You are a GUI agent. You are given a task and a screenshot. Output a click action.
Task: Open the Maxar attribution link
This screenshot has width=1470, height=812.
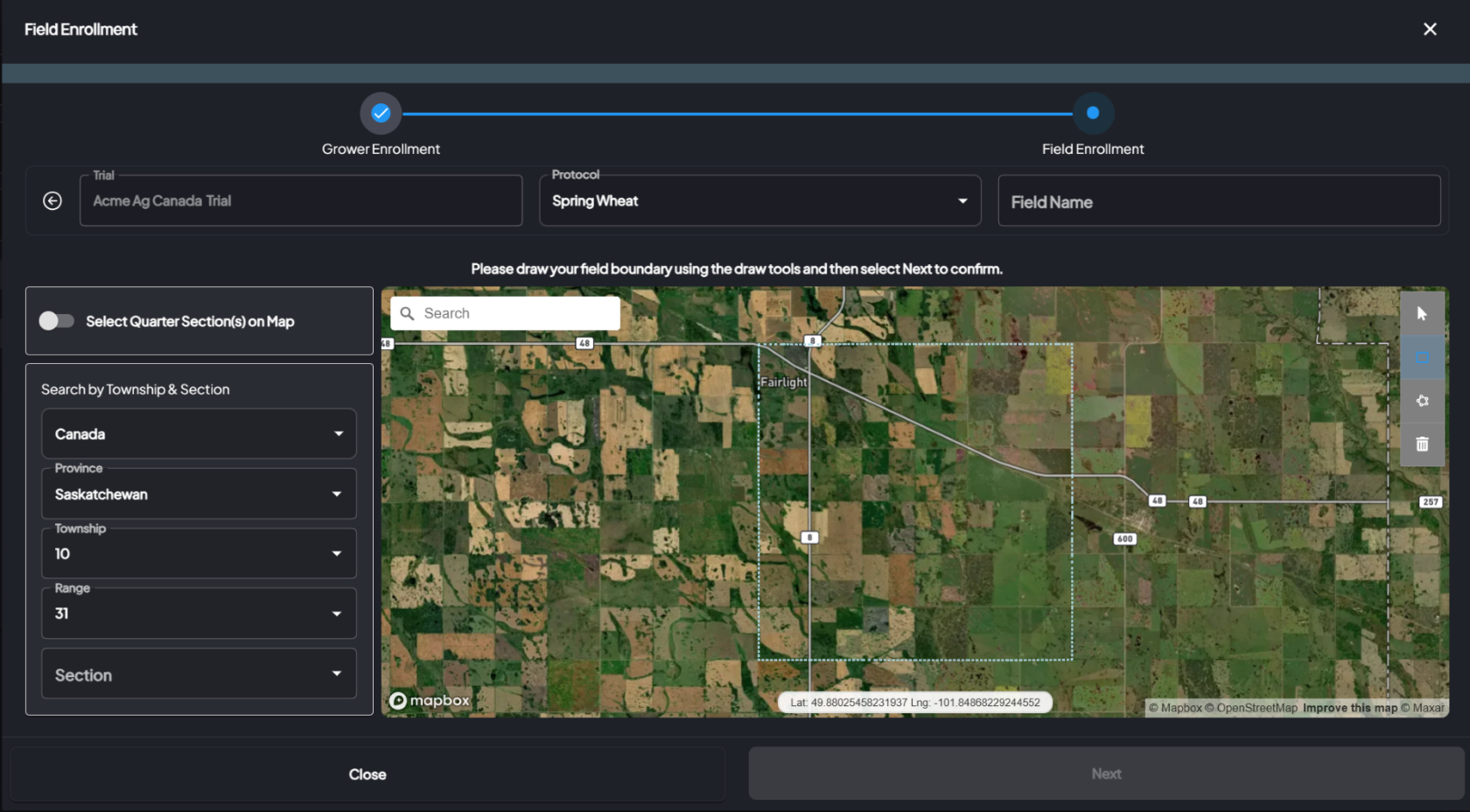[x=1423, y=708]
